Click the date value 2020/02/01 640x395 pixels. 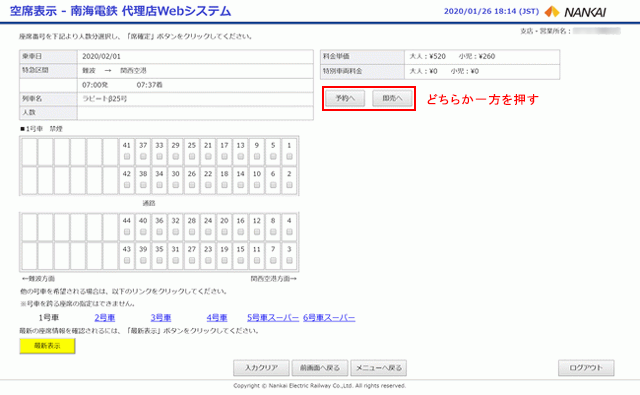coord(101,56)
